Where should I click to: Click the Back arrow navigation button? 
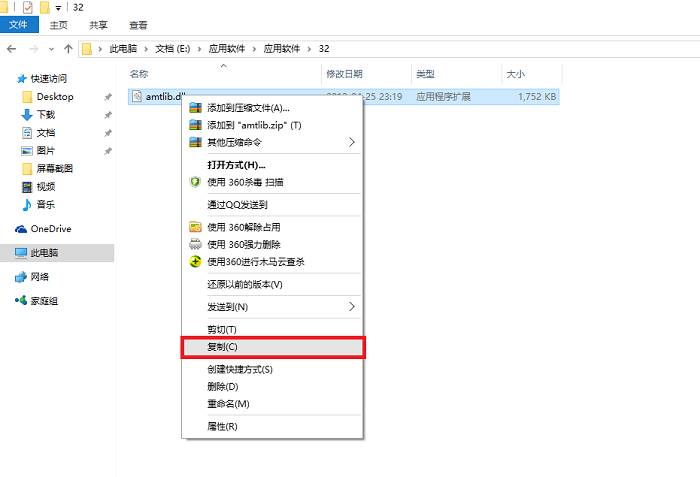coord(12,49)
